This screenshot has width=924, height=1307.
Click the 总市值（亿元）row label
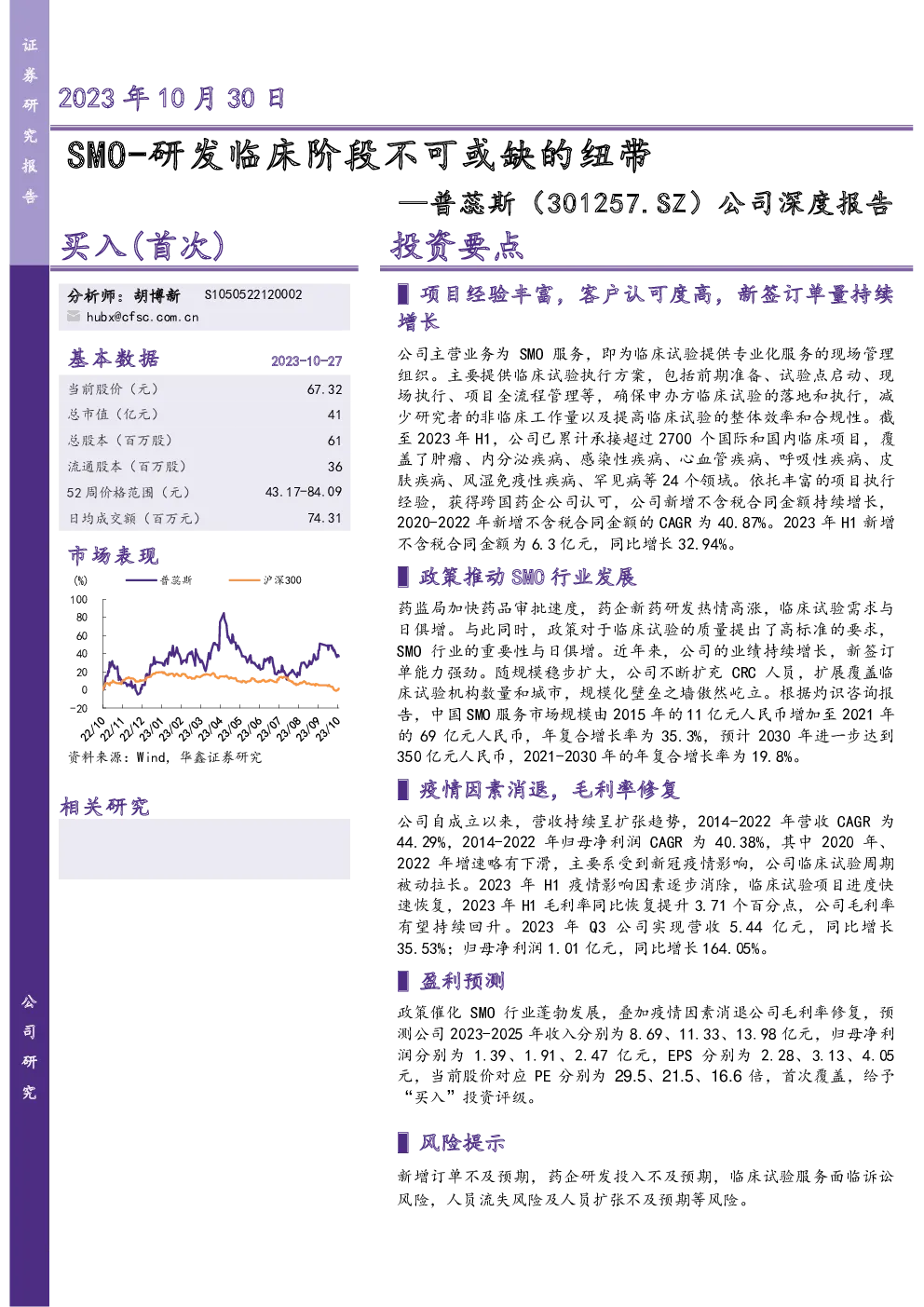[x=113, y=415]
